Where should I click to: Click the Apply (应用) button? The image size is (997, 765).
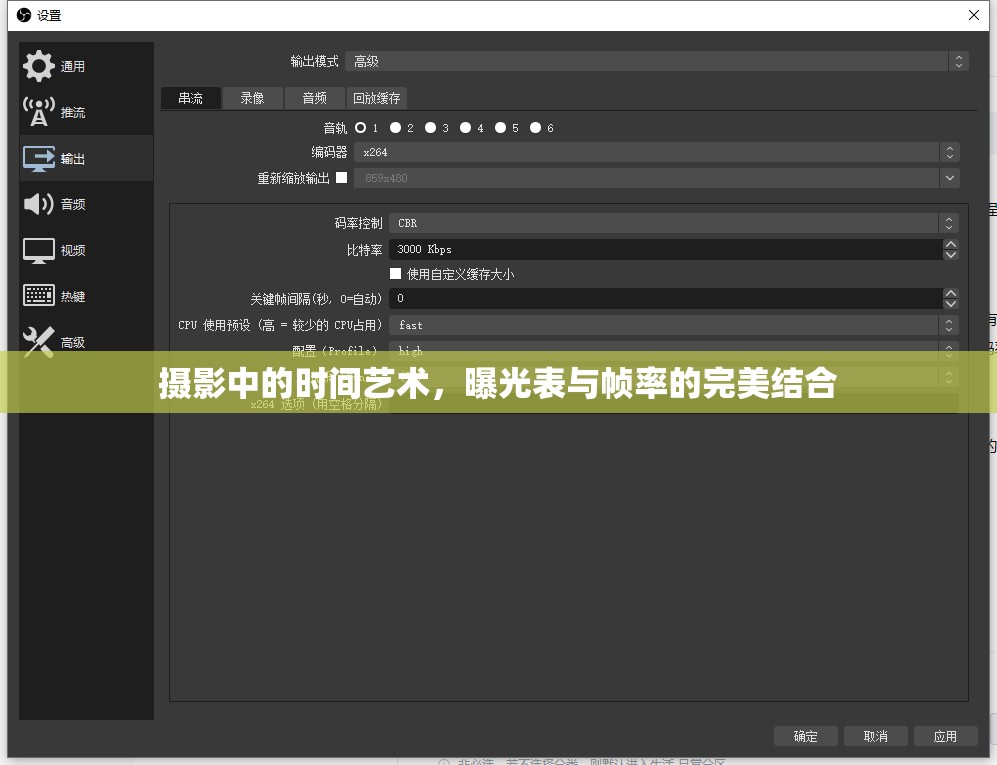click(x=945, y=736)
